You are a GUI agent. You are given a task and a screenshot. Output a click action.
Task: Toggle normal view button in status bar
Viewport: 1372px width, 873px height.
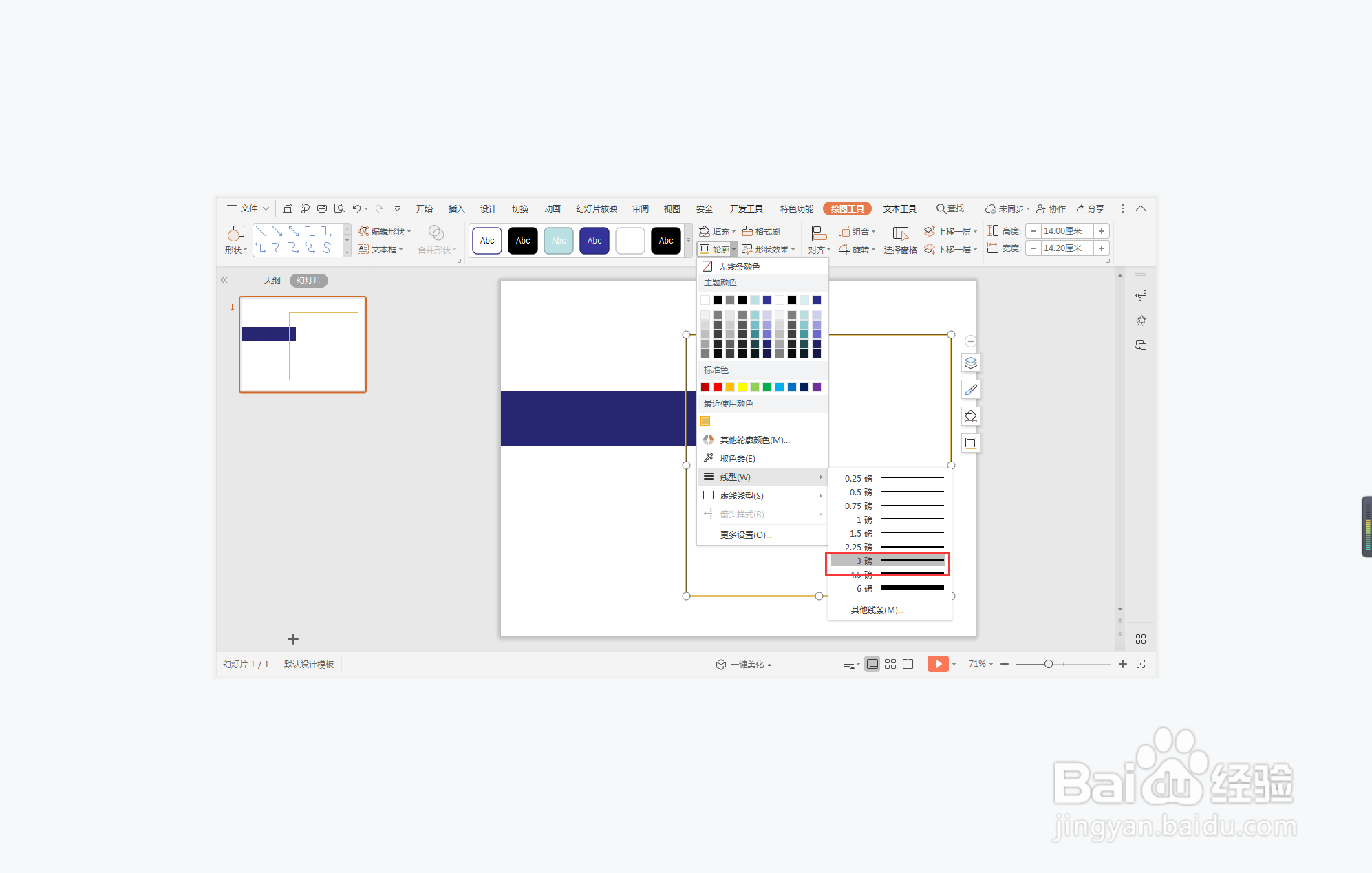tap(872, 664)
